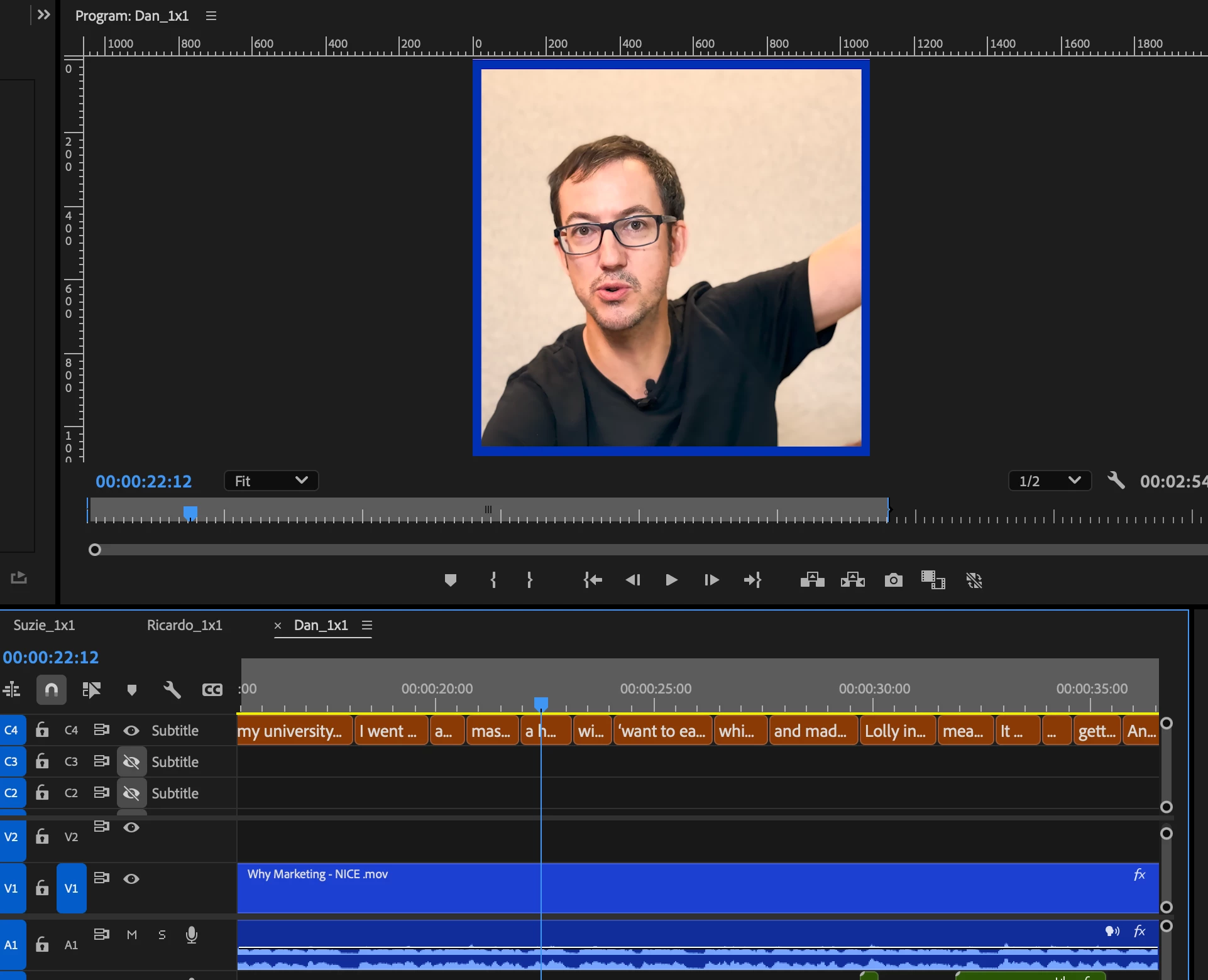Open the 1/2 playback resolution dropdown

1049,481
